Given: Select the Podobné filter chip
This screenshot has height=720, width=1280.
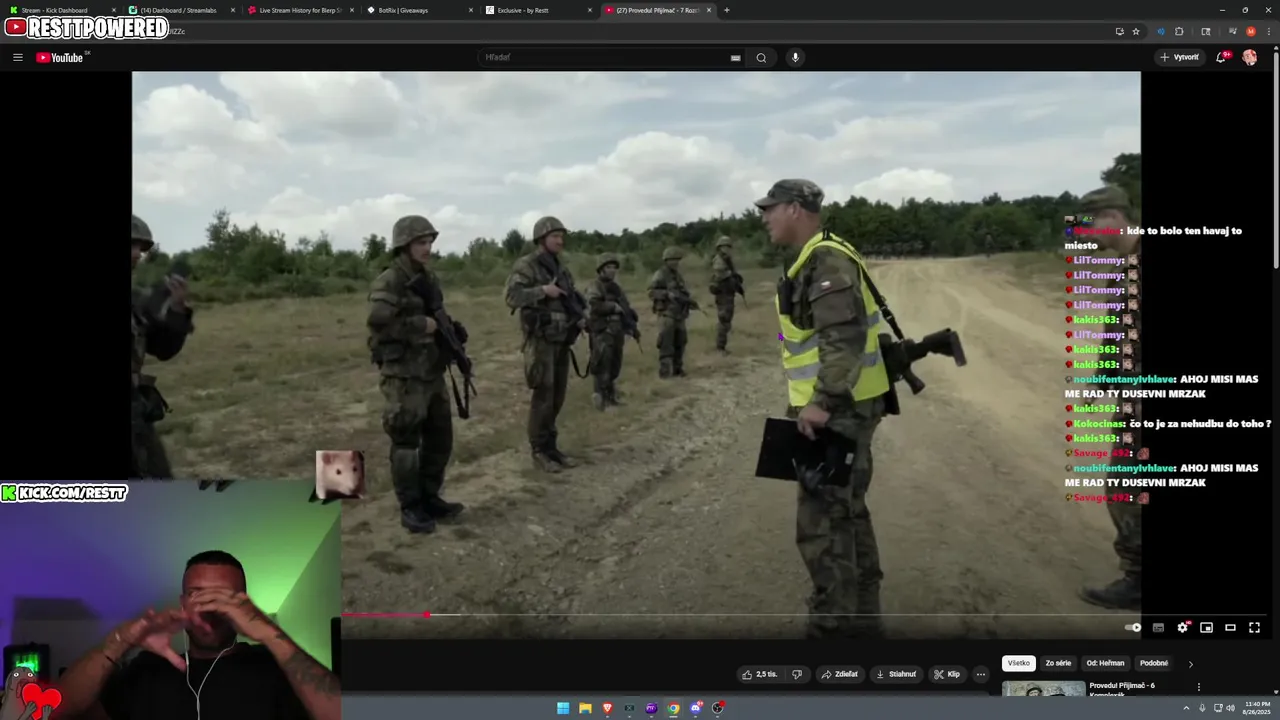Looking at the screenshot, I should [1154, 663].
